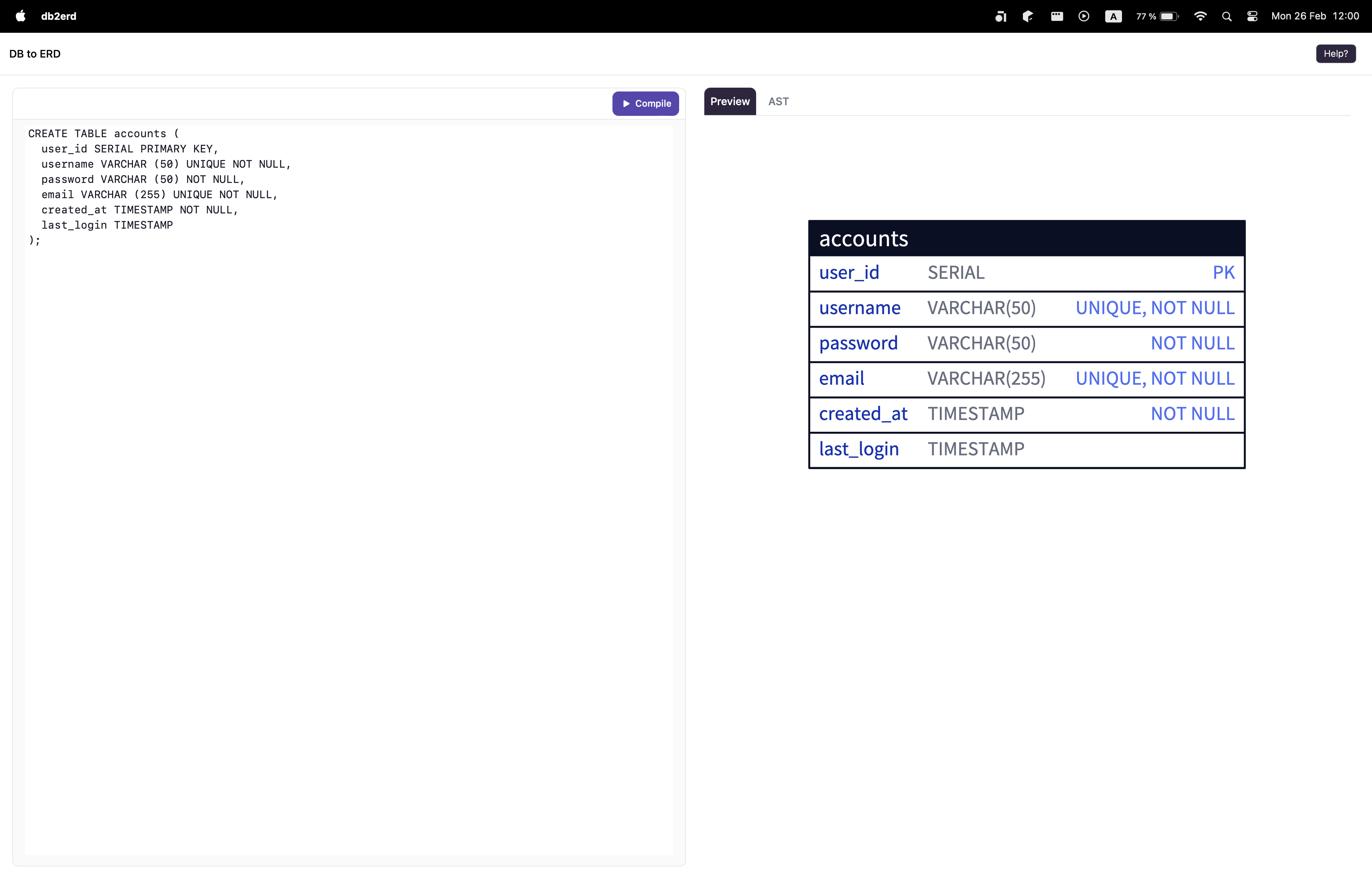1372x891 pixels.
Task: Open Control Center toggle icon
Action: click(x=1252, y=16)
